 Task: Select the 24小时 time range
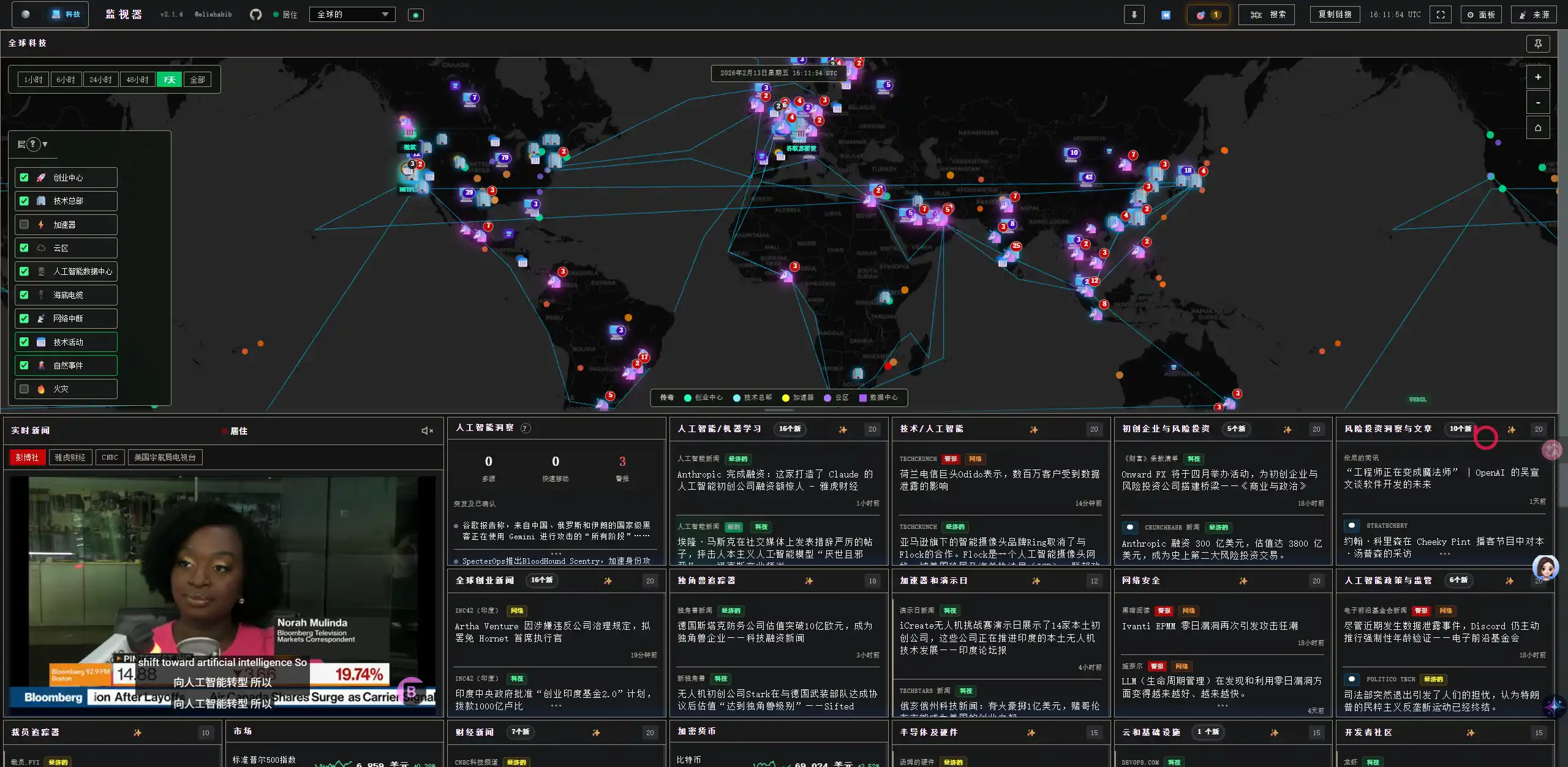click(x=100, y=80)
